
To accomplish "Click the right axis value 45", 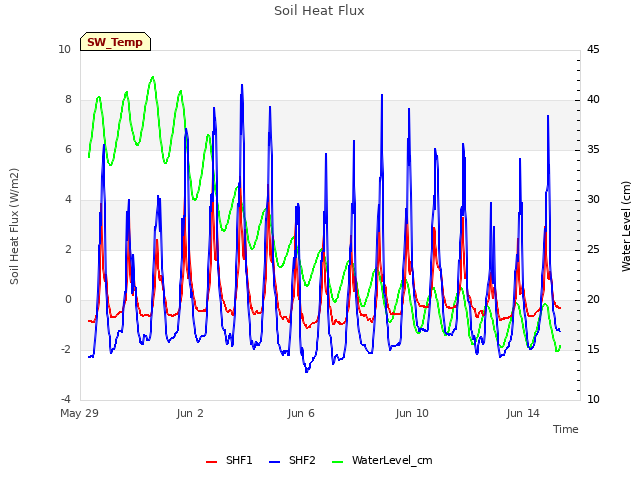I will [x=593, y=50].
